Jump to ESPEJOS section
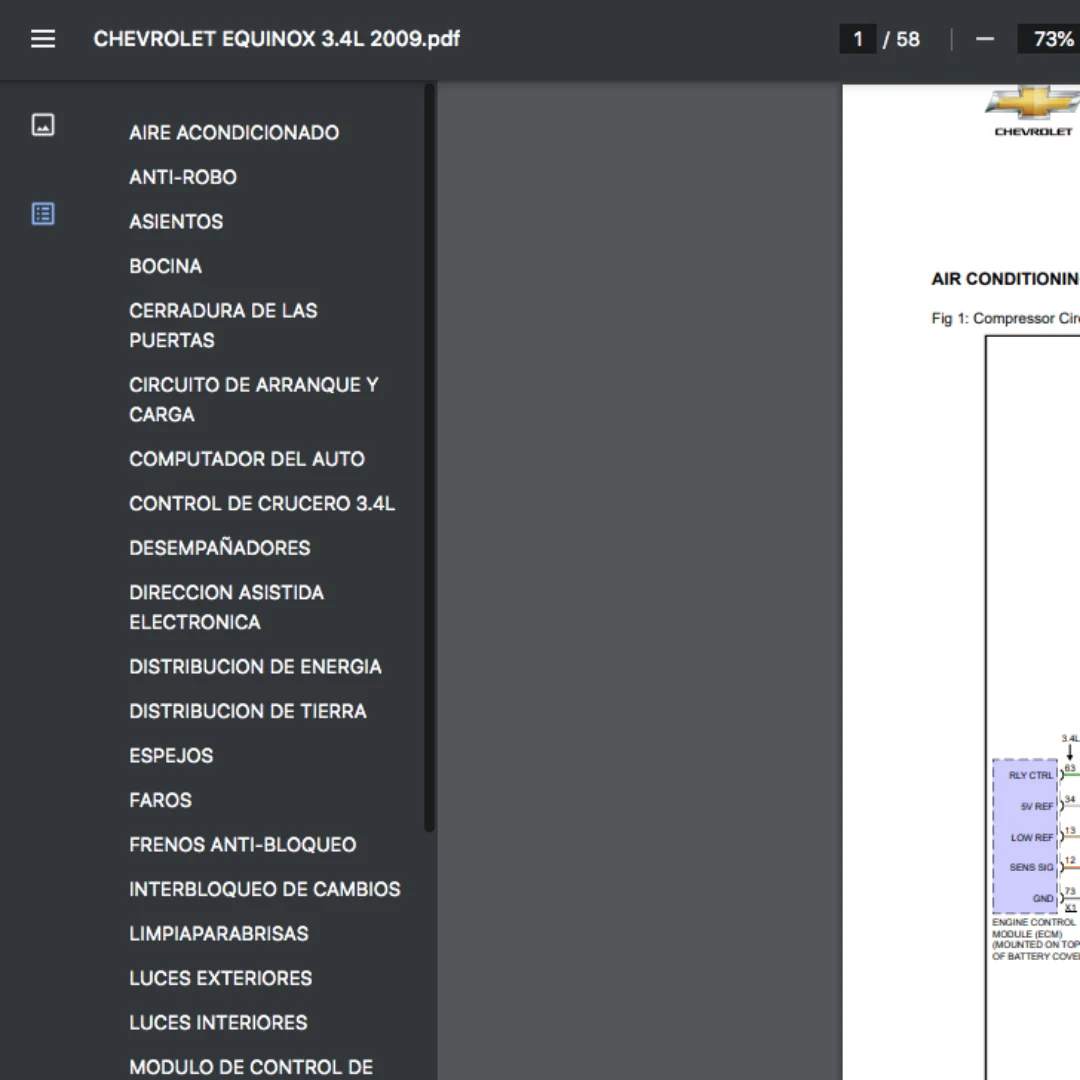The image size is (1080, 1080). (171, 756)
